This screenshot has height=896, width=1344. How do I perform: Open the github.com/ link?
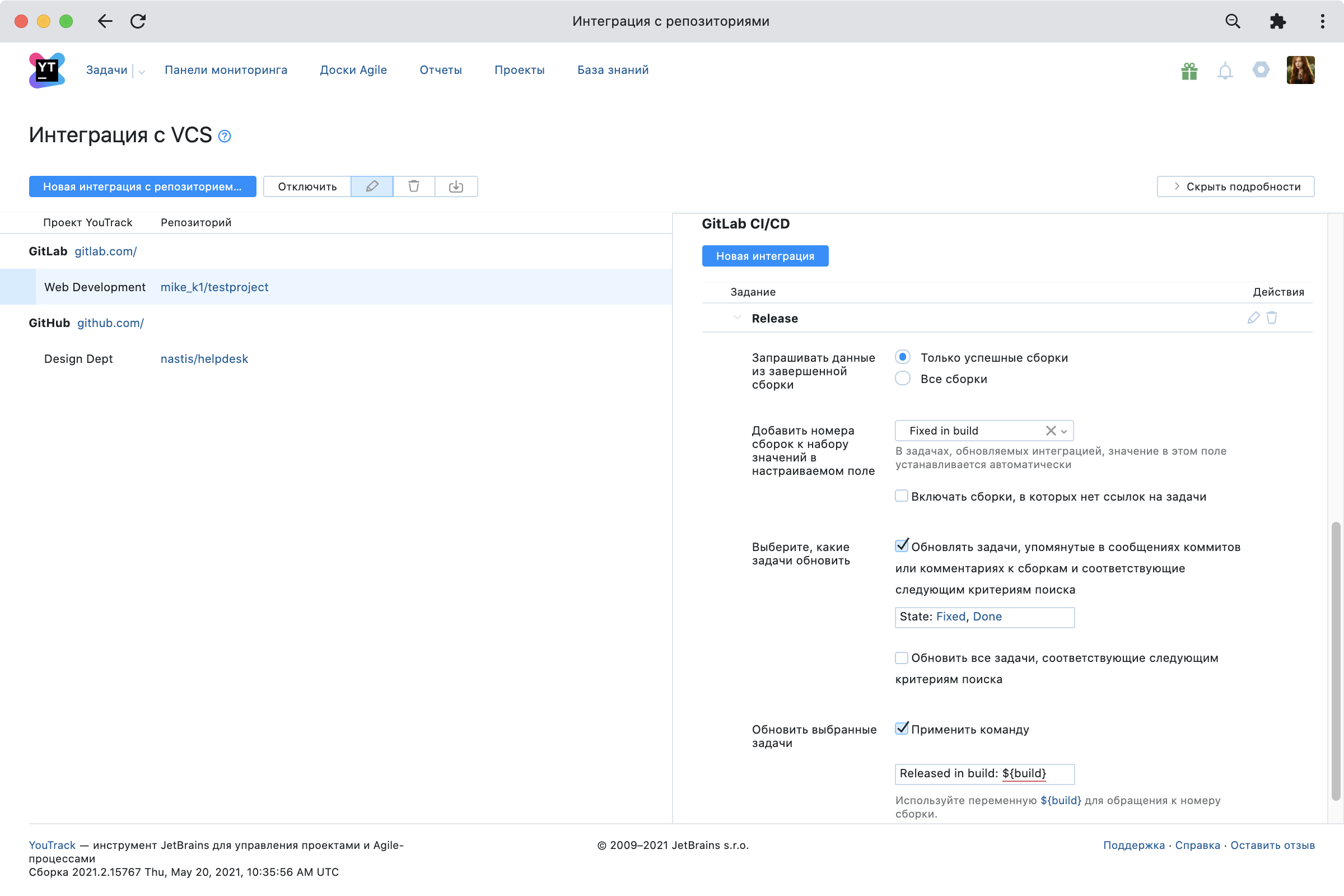tap(110, 323)
